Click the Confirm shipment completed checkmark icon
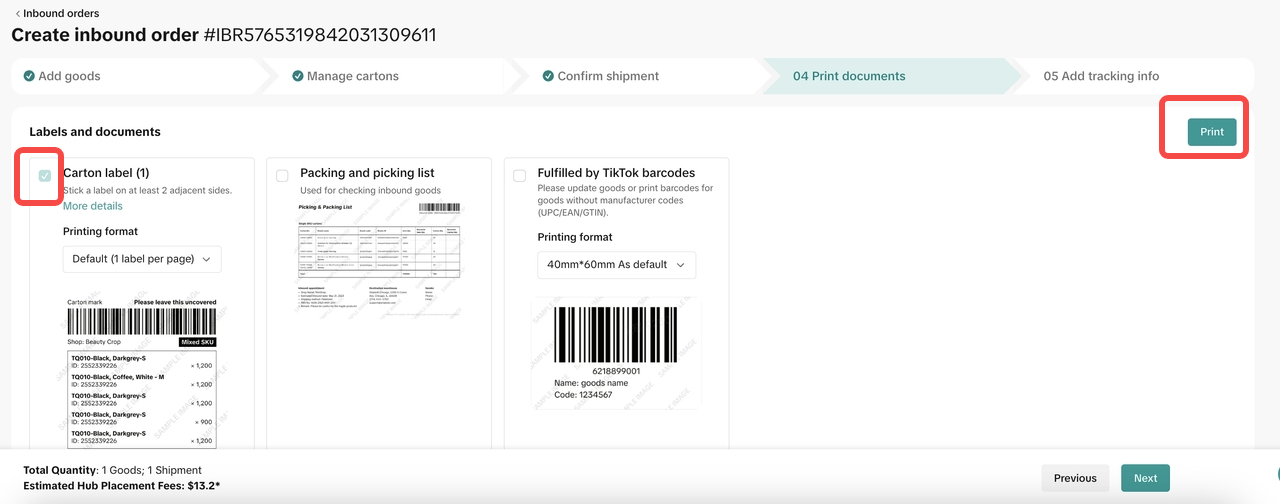The height and width of the screenshot is (504, 1280). pos(548,76)
